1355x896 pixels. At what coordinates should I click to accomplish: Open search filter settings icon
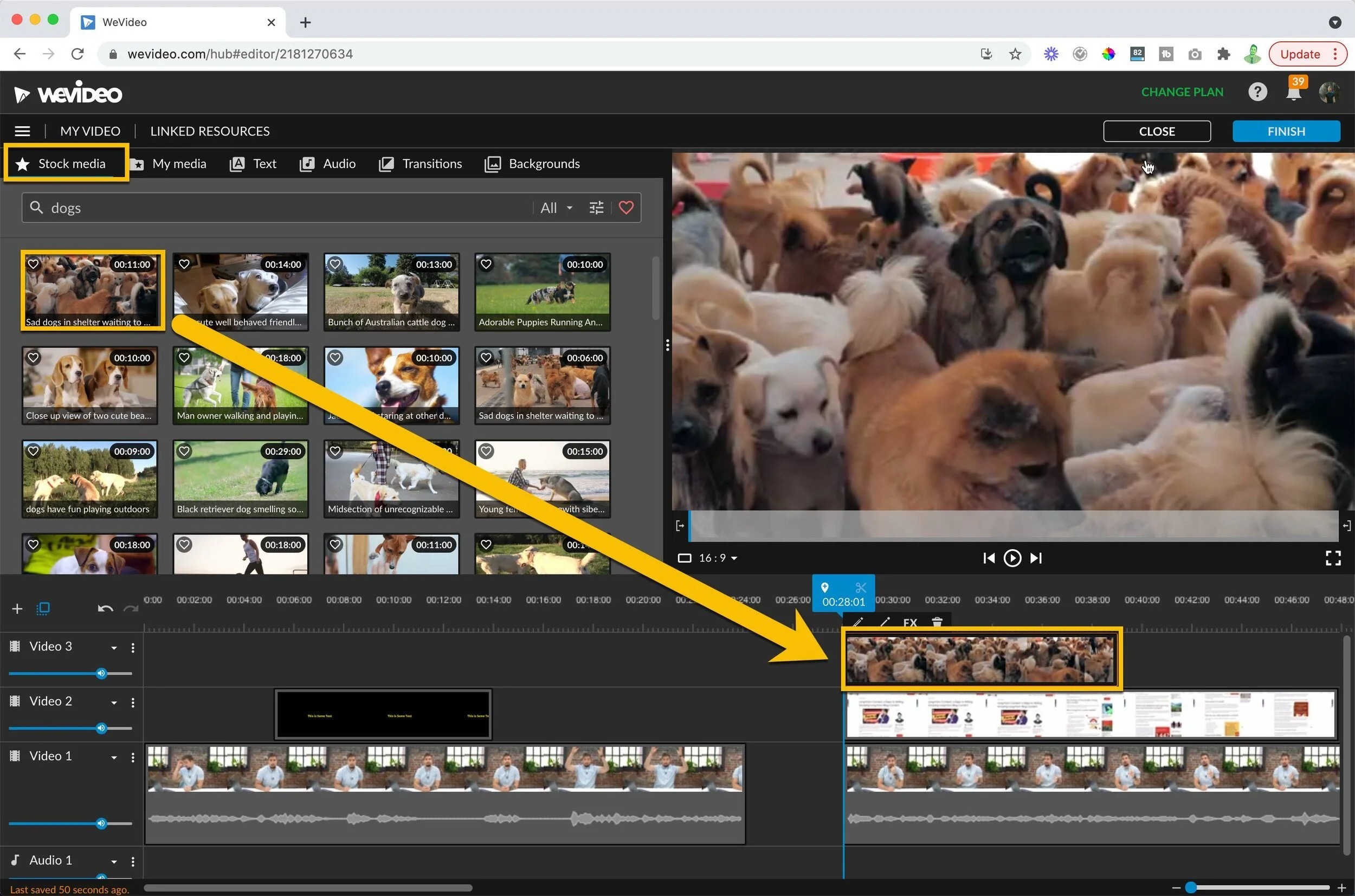coord(596,208)
